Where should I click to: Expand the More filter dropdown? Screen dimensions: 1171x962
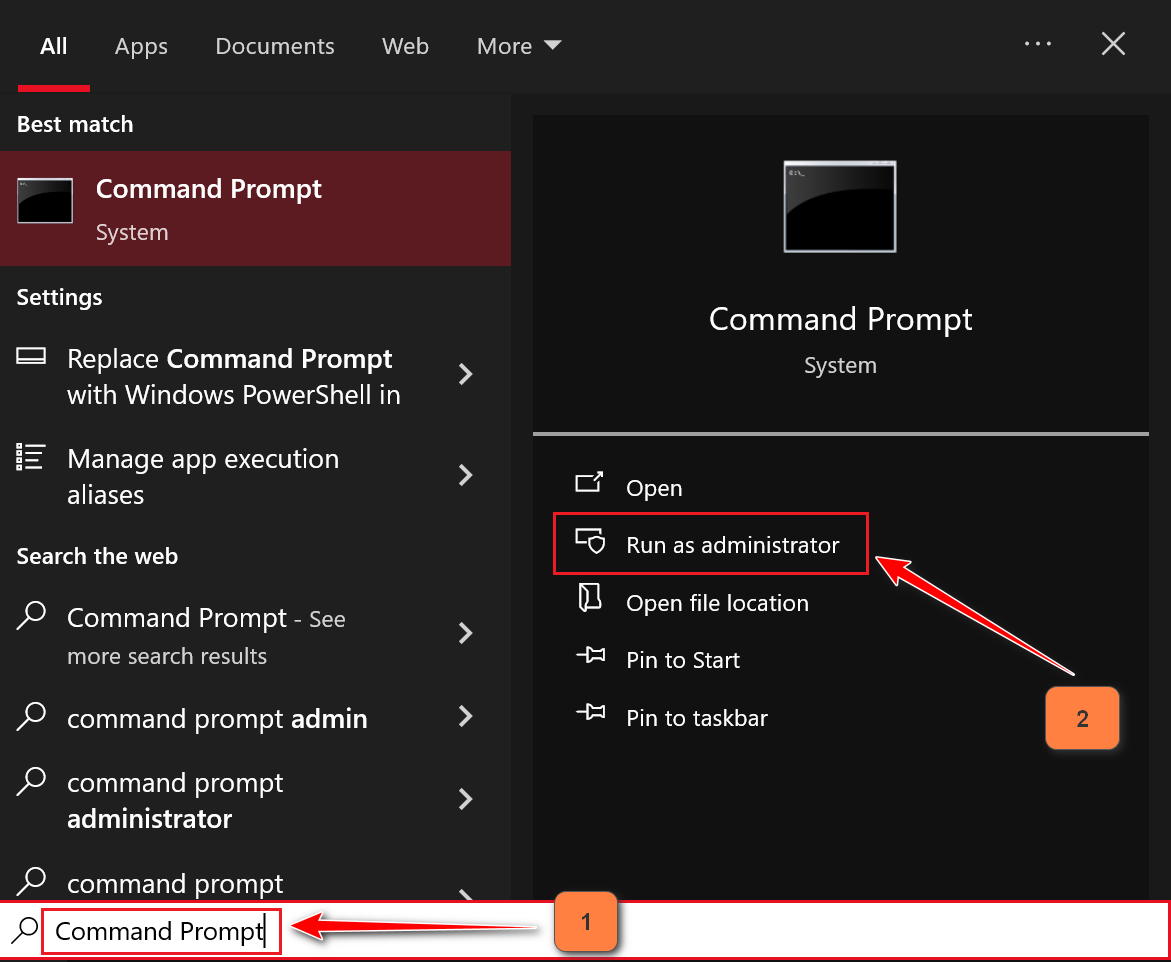pyautogui.click(x=518, y=46)
